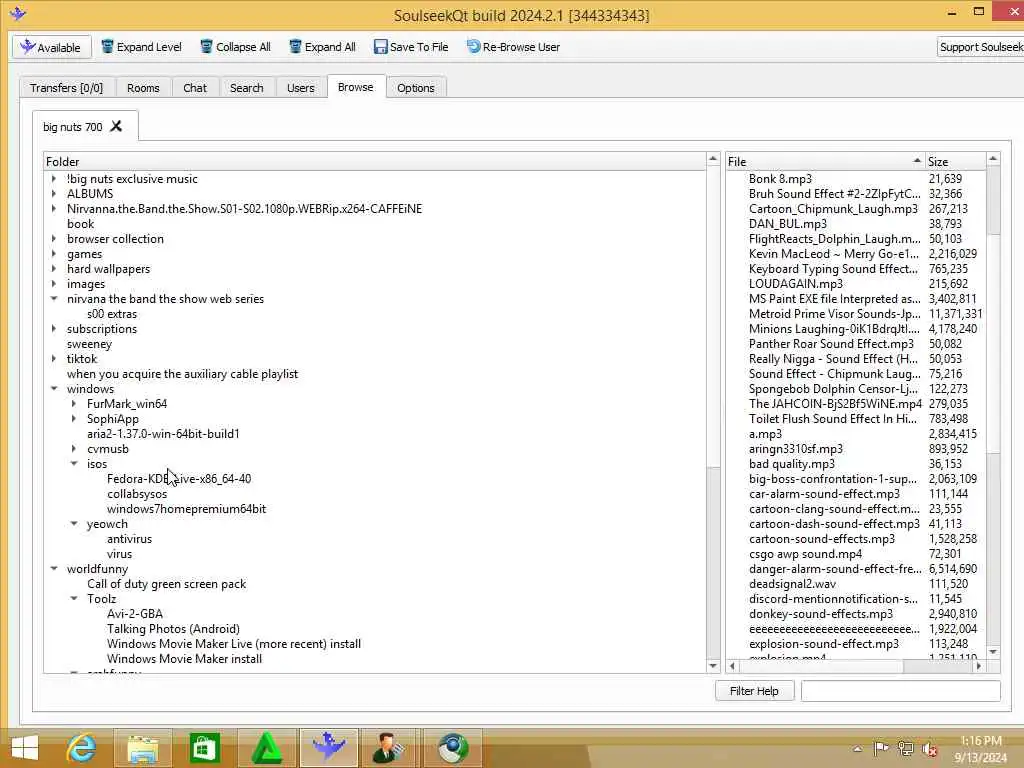Screen dimensions: 1024x768
Task: Focus the file filter input field
Action: 901,691
